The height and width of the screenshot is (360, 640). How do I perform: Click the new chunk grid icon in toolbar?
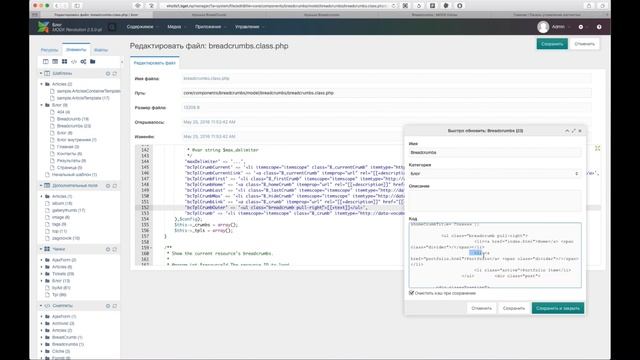click(x=64, y=62)
